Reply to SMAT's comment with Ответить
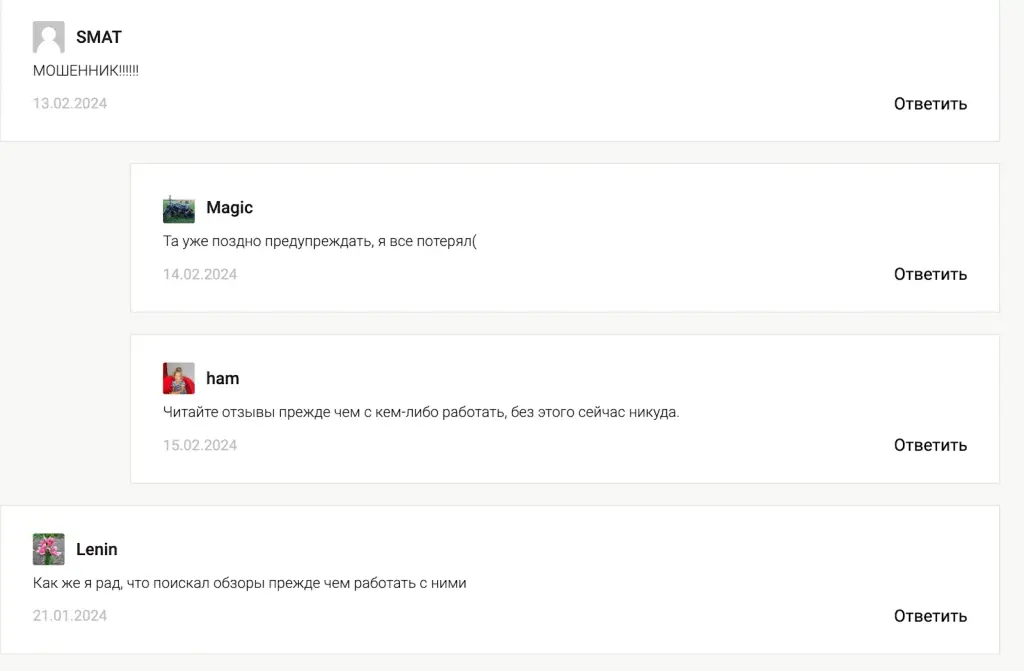 point(930,104)
